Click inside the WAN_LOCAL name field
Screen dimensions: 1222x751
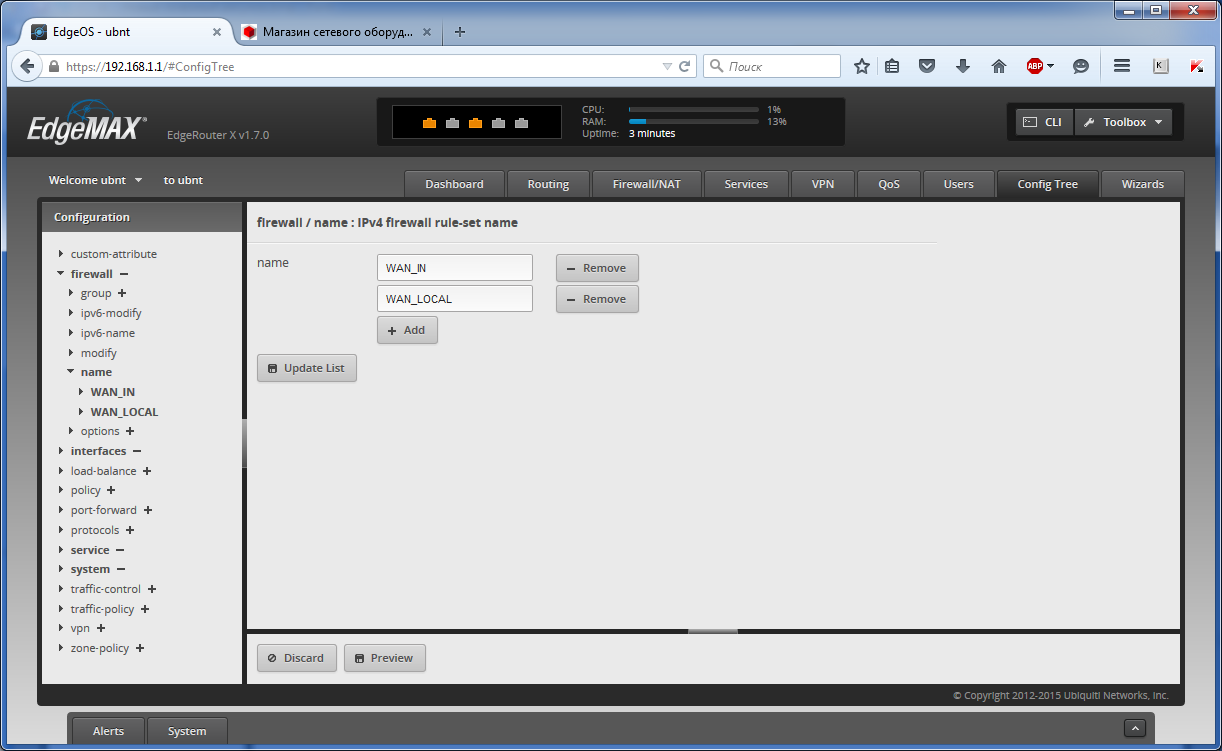pyautogui.click(x=454, y=298)
